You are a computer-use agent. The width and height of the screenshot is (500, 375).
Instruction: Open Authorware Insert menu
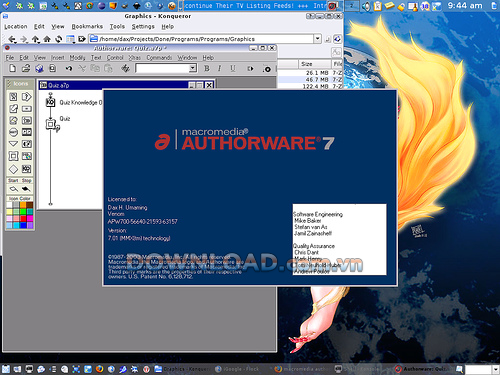(x=58, y=58)
